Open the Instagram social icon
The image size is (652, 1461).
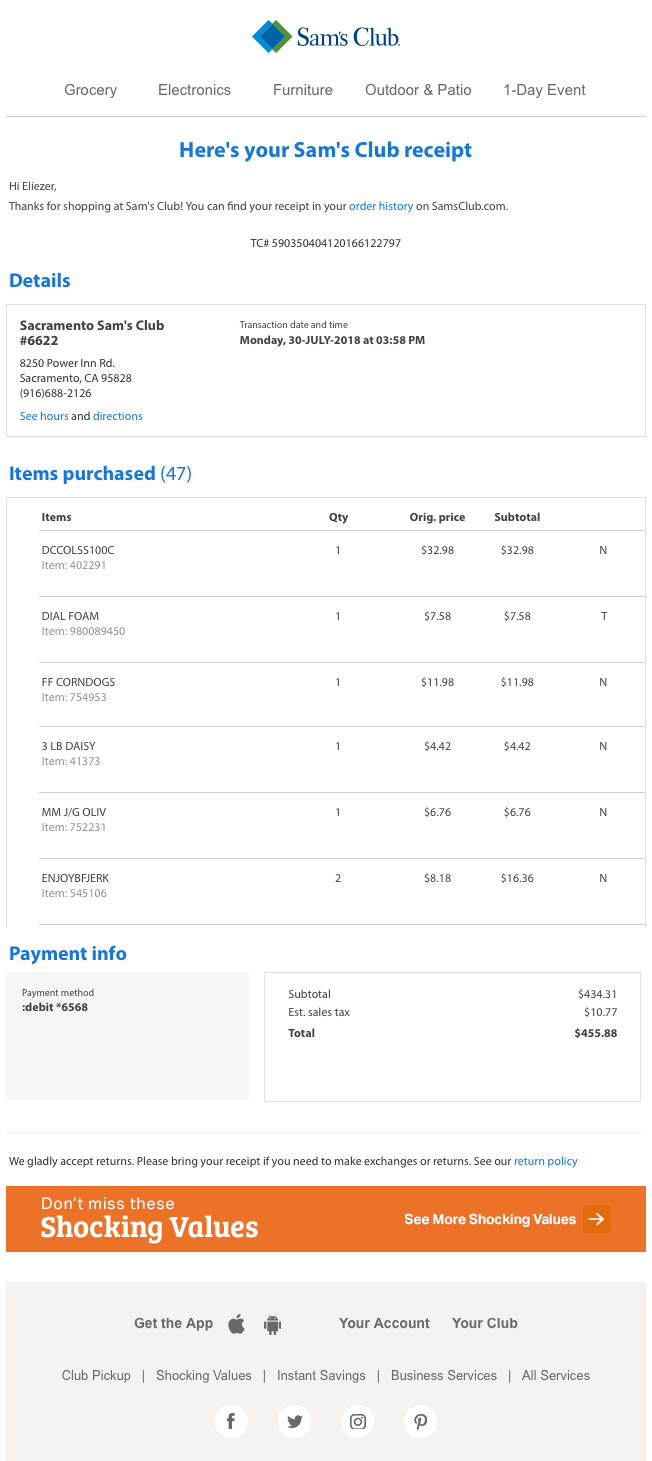click(x=357, y=1421)
